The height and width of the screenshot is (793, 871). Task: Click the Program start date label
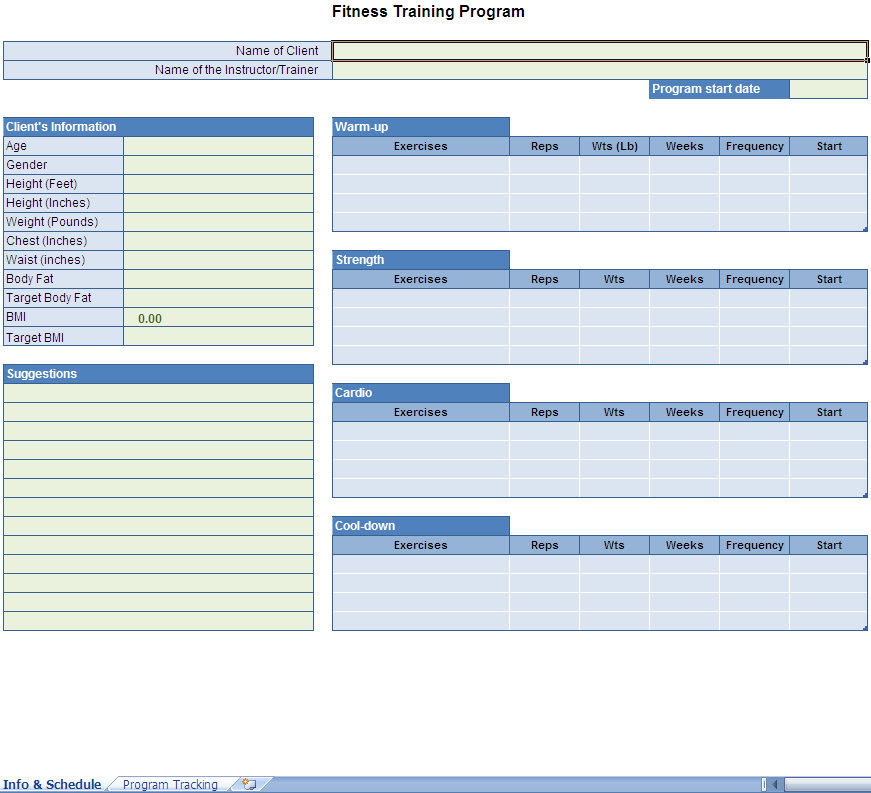(719, 89)
